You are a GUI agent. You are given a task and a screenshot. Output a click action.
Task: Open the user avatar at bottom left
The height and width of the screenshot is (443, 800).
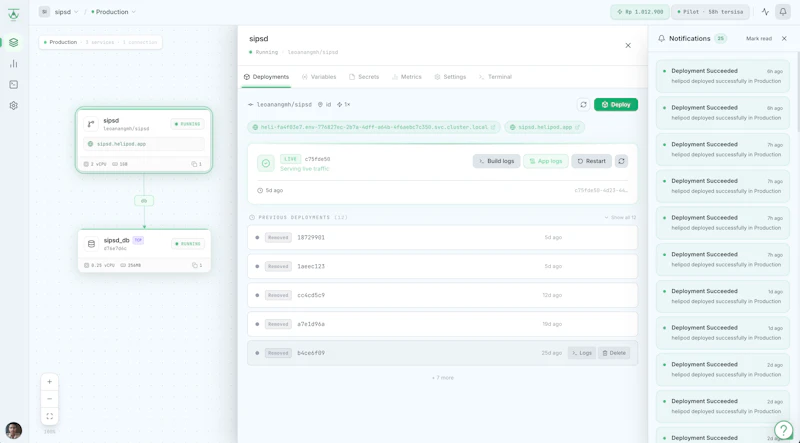pyautogui.click(x=14, y=430)
